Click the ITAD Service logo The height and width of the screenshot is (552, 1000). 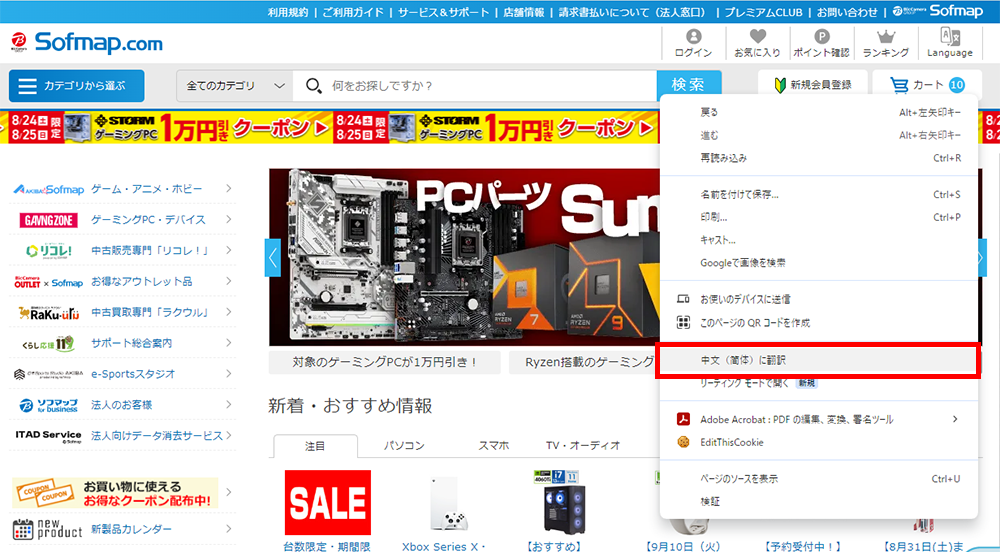click(x=49, y=436)
